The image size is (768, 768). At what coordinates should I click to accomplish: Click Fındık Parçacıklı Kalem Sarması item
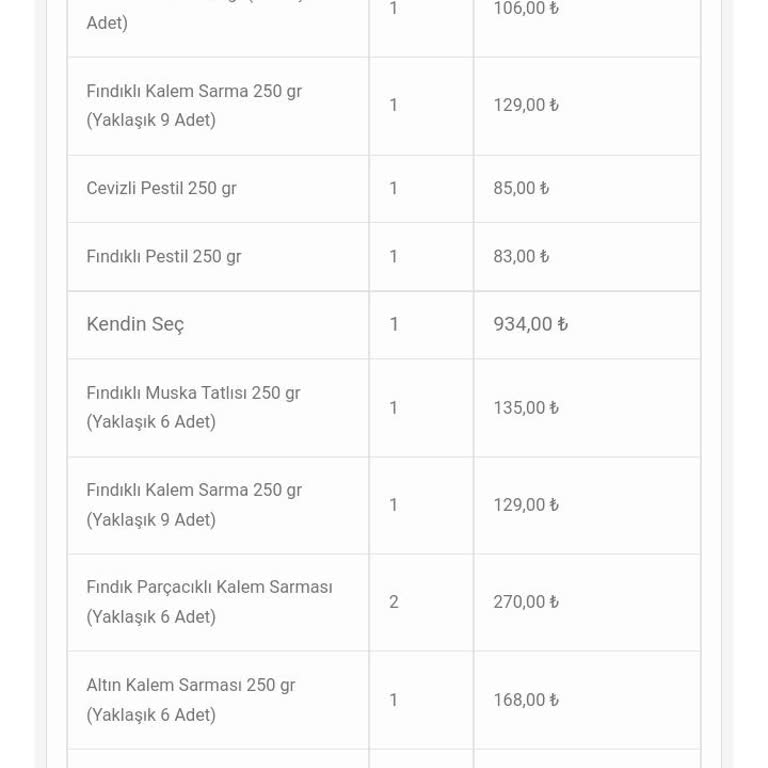[x=209, y=601]
